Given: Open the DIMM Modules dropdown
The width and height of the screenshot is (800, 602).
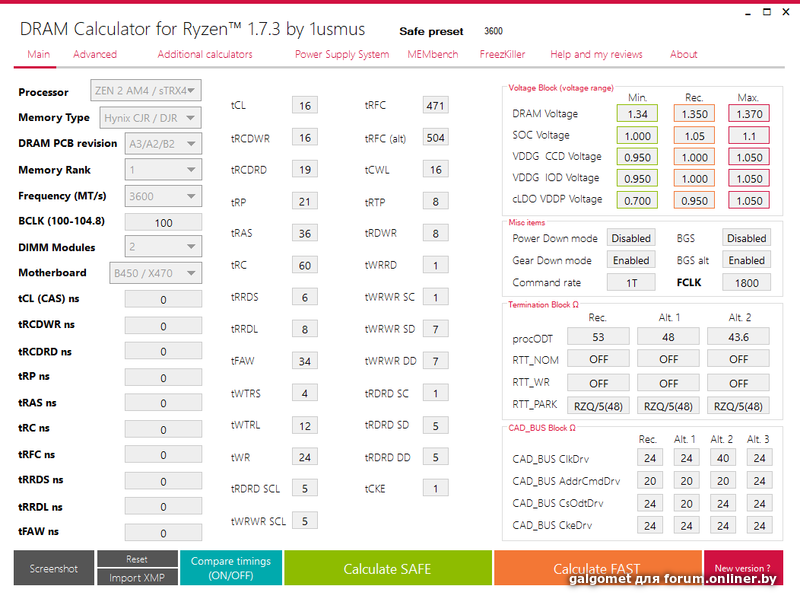Looking at the screenshot, I should coord(163,247).
